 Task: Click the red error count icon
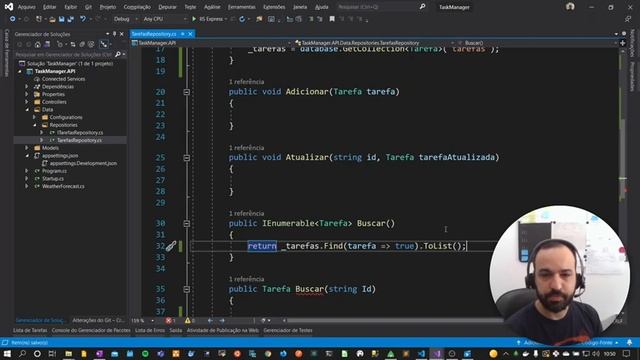tap(169, 320)
